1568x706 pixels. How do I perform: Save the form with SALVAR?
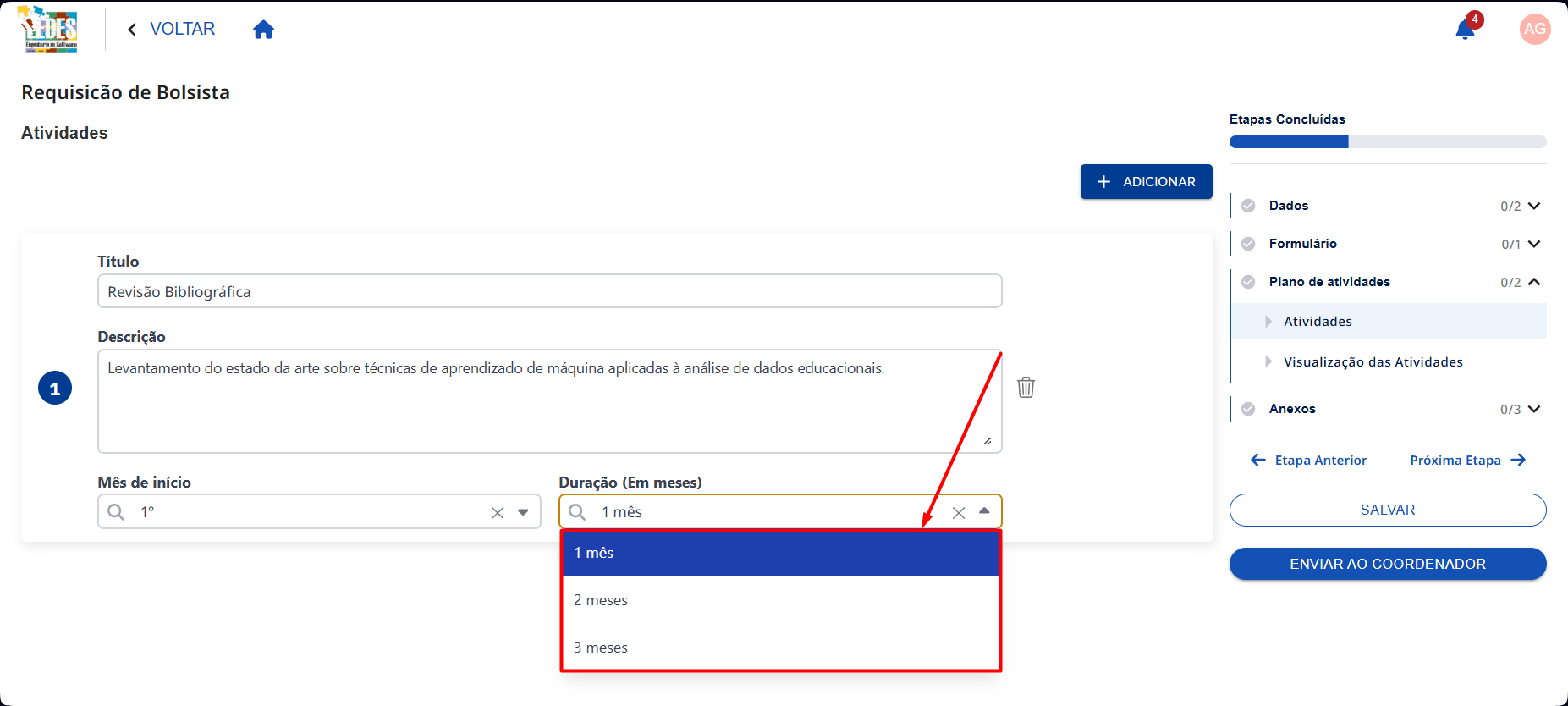tap(1388, 510)
